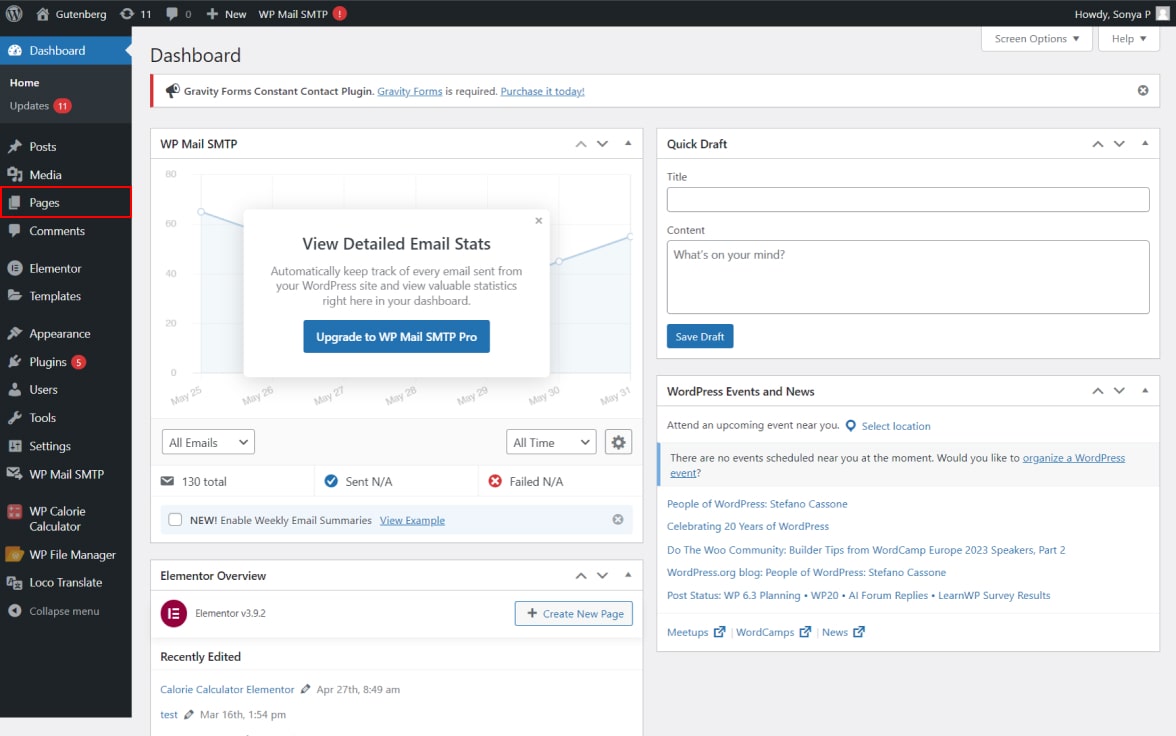This screenshot has height=736, width=1176.
Task: Open the Calorie Calculator Elementor link
Action: click(227, 689)
